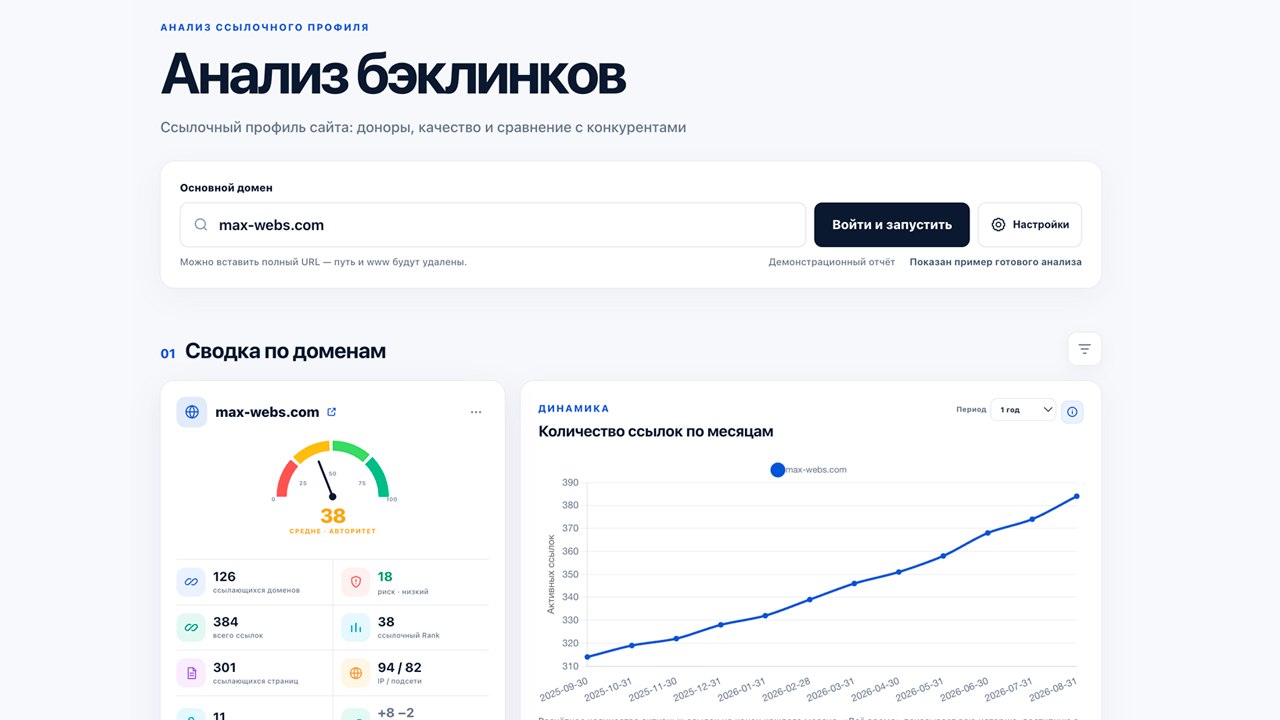Screen dimensions: 1280x720
Task: Click the chain icon beside 126 linking domains
Action: click(192, 582)
